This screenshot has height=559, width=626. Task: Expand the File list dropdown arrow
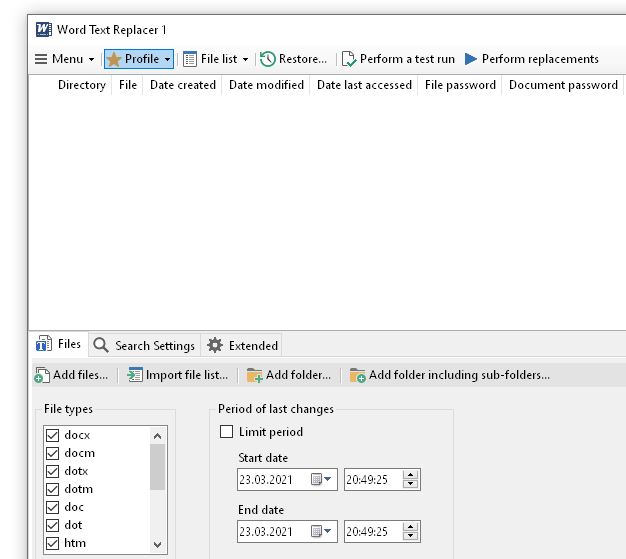(245, 59)
